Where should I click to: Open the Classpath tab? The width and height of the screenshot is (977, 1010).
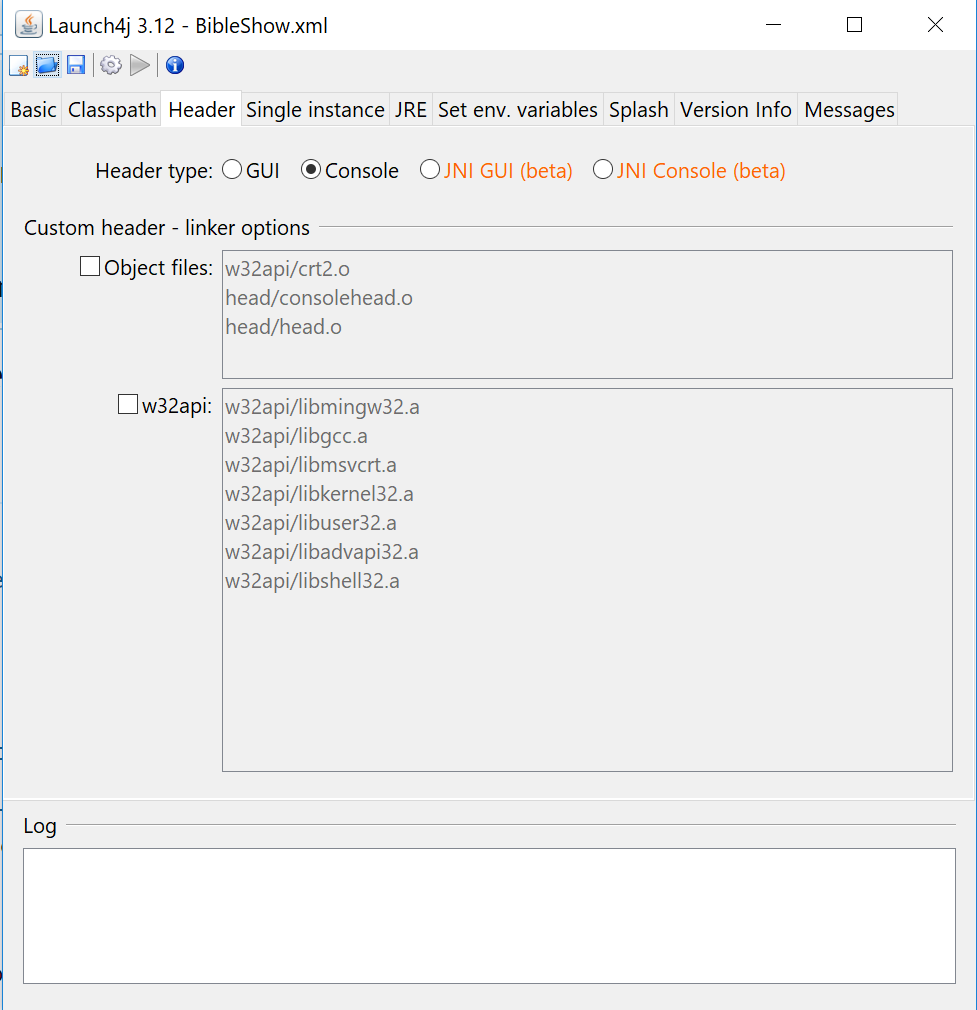pos(112,110)
